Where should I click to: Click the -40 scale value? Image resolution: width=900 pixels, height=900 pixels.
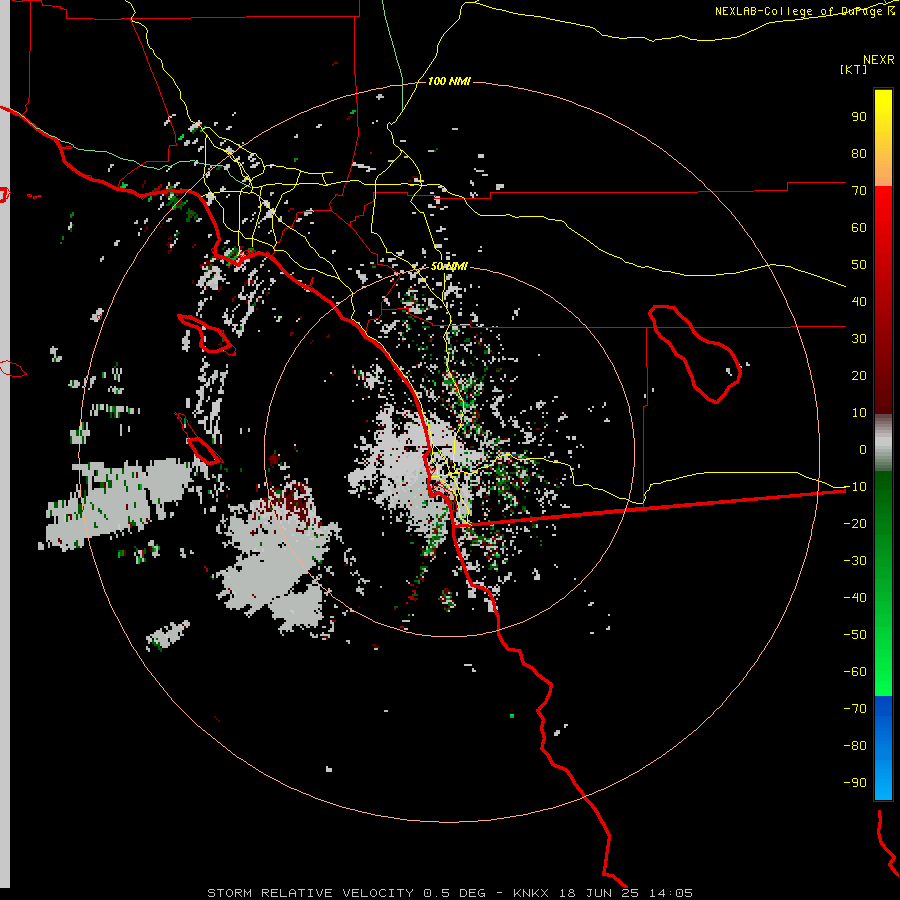[855, 598]
